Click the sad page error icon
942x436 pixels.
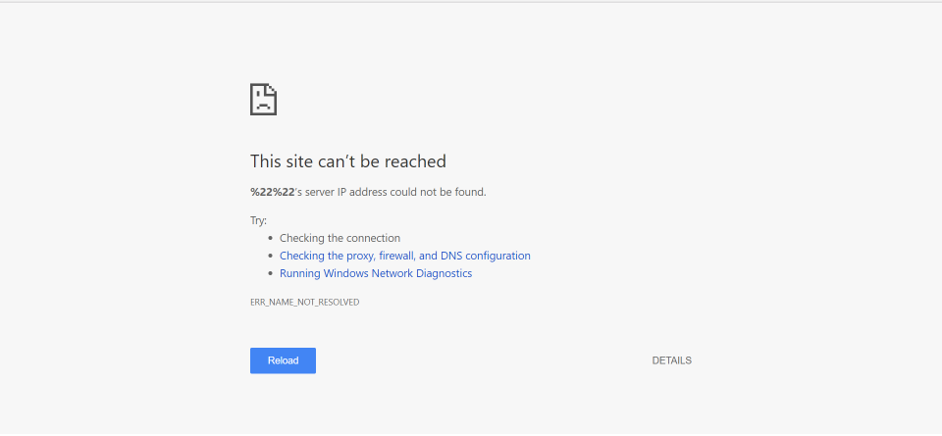pos(263,99)
